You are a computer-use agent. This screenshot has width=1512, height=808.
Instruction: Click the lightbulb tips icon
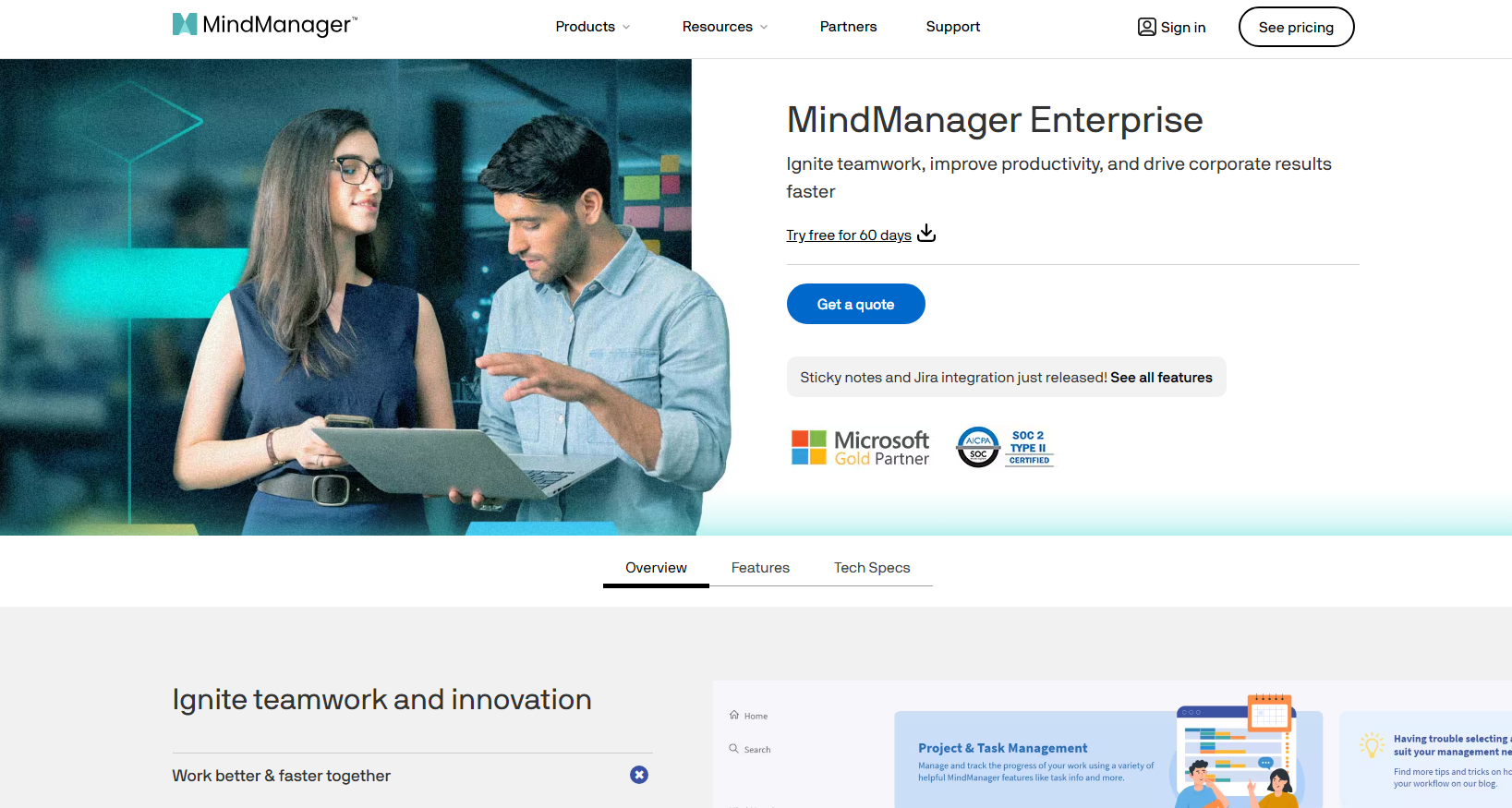(1372, 745)
